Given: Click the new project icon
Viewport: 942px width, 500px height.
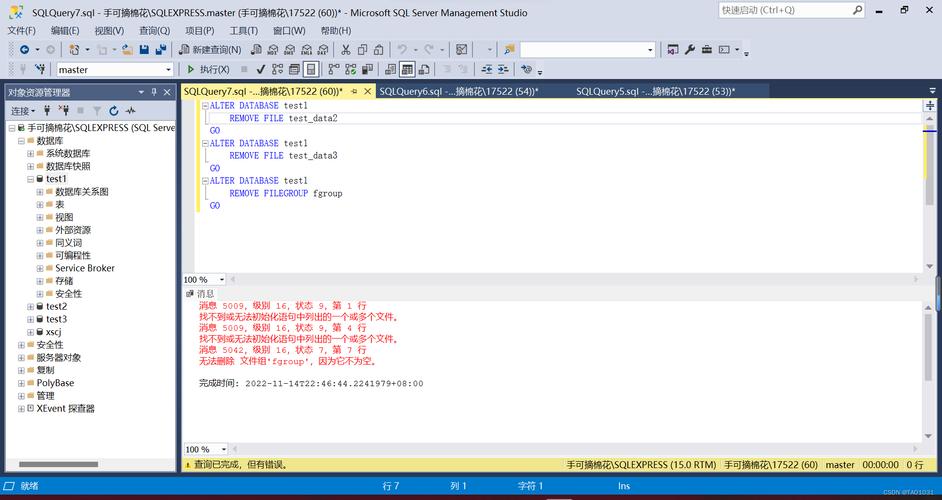Looking at the screenshot, I should pyautogui.click(x=74, y=50).
